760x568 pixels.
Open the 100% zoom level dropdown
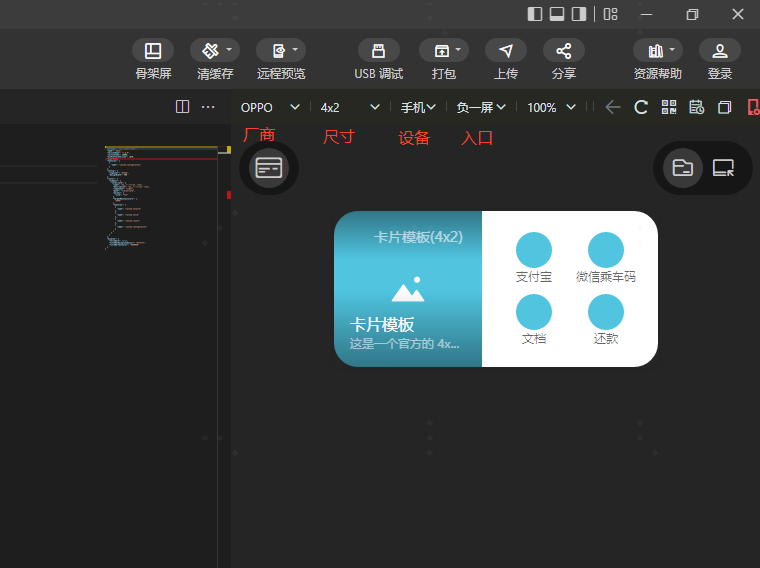[x=552, y=107]
